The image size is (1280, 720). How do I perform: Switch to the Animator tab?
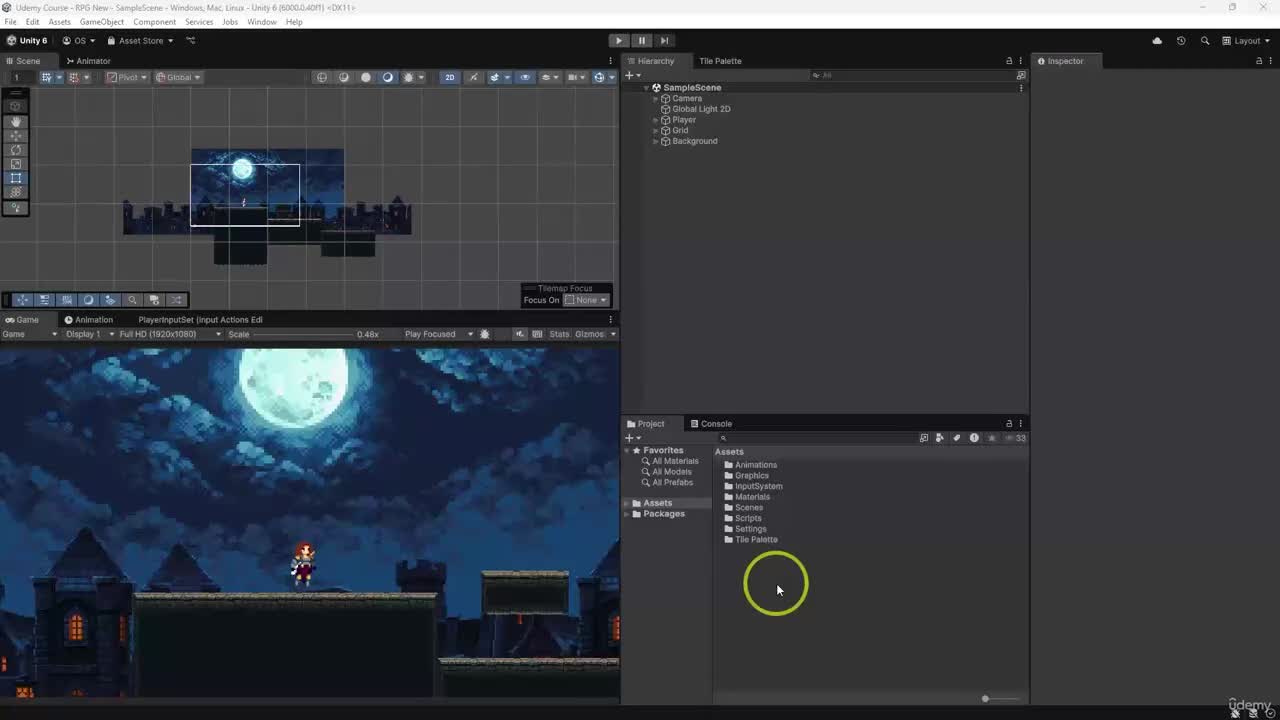tap(88, 61)
